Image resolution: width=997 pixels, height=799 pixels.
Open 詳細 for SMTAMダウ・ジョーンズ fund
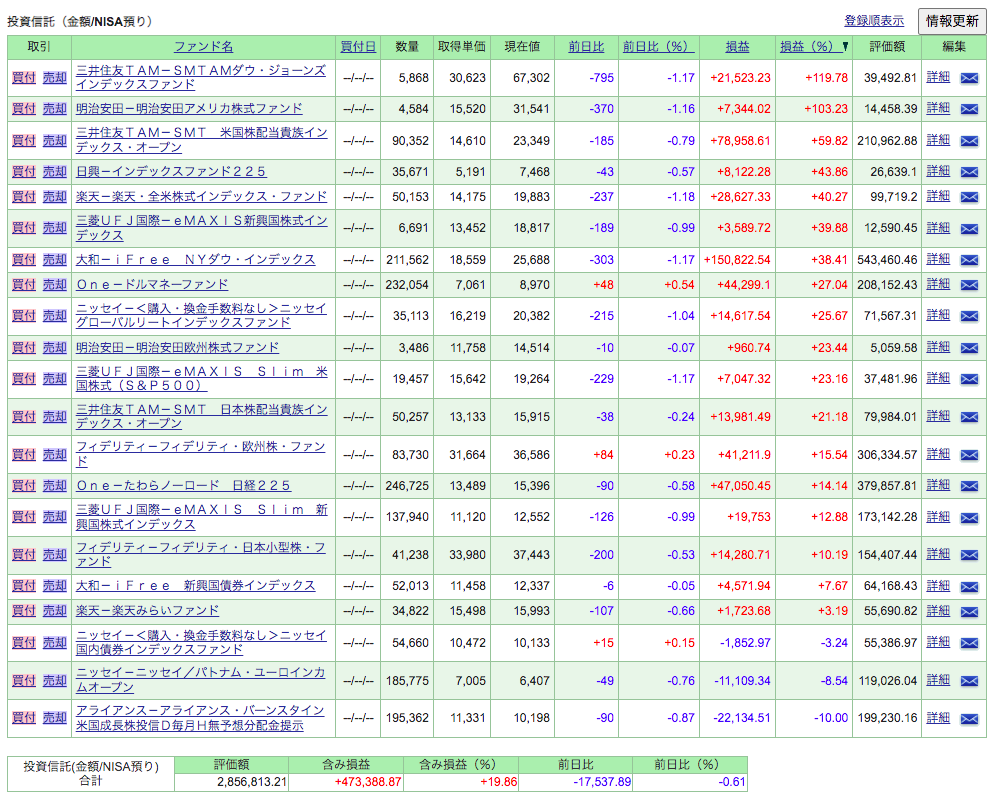point(938,77)
